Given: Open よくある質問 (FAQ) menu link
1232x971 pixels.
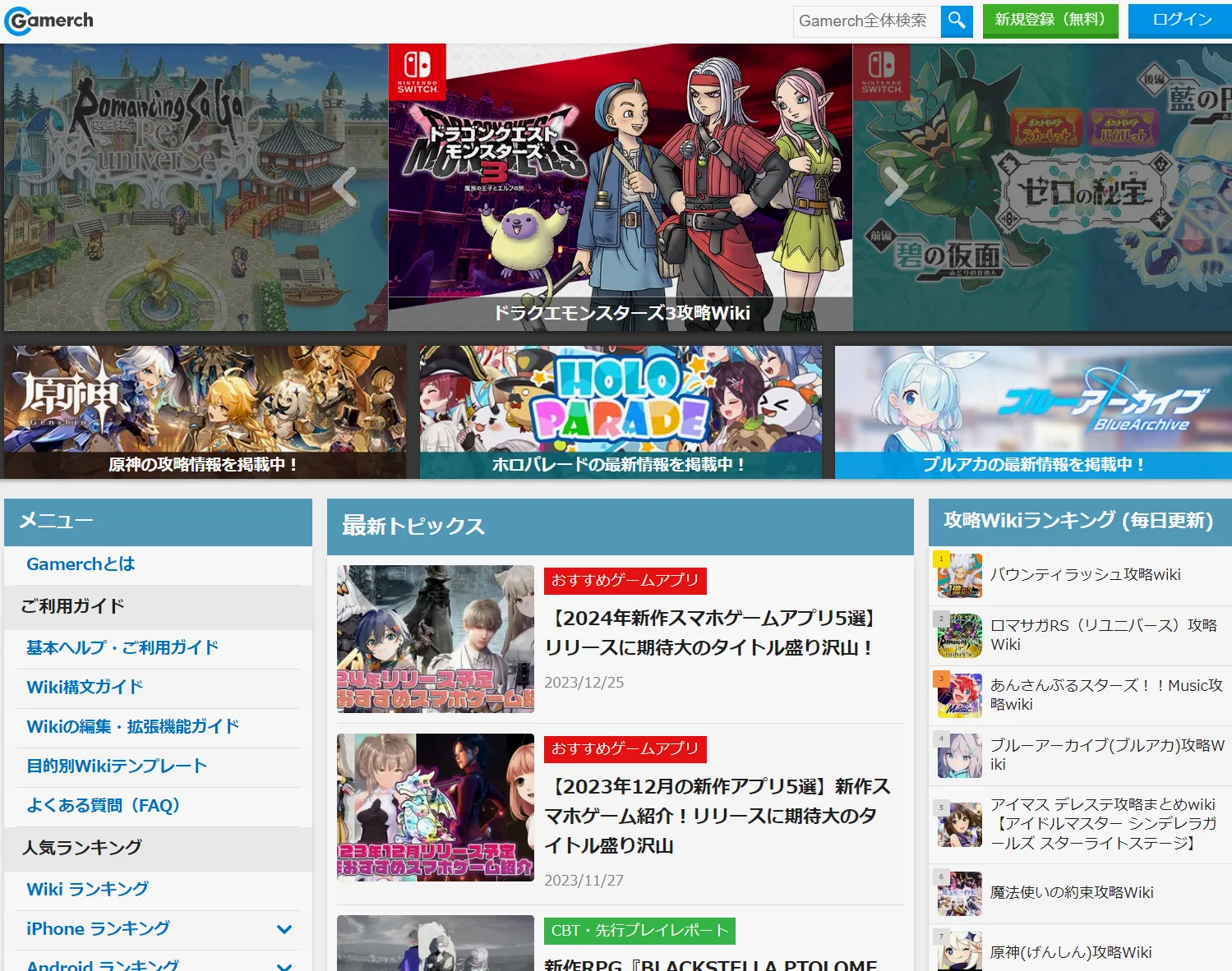Looking at the screenshot, I should pos(103,806).
